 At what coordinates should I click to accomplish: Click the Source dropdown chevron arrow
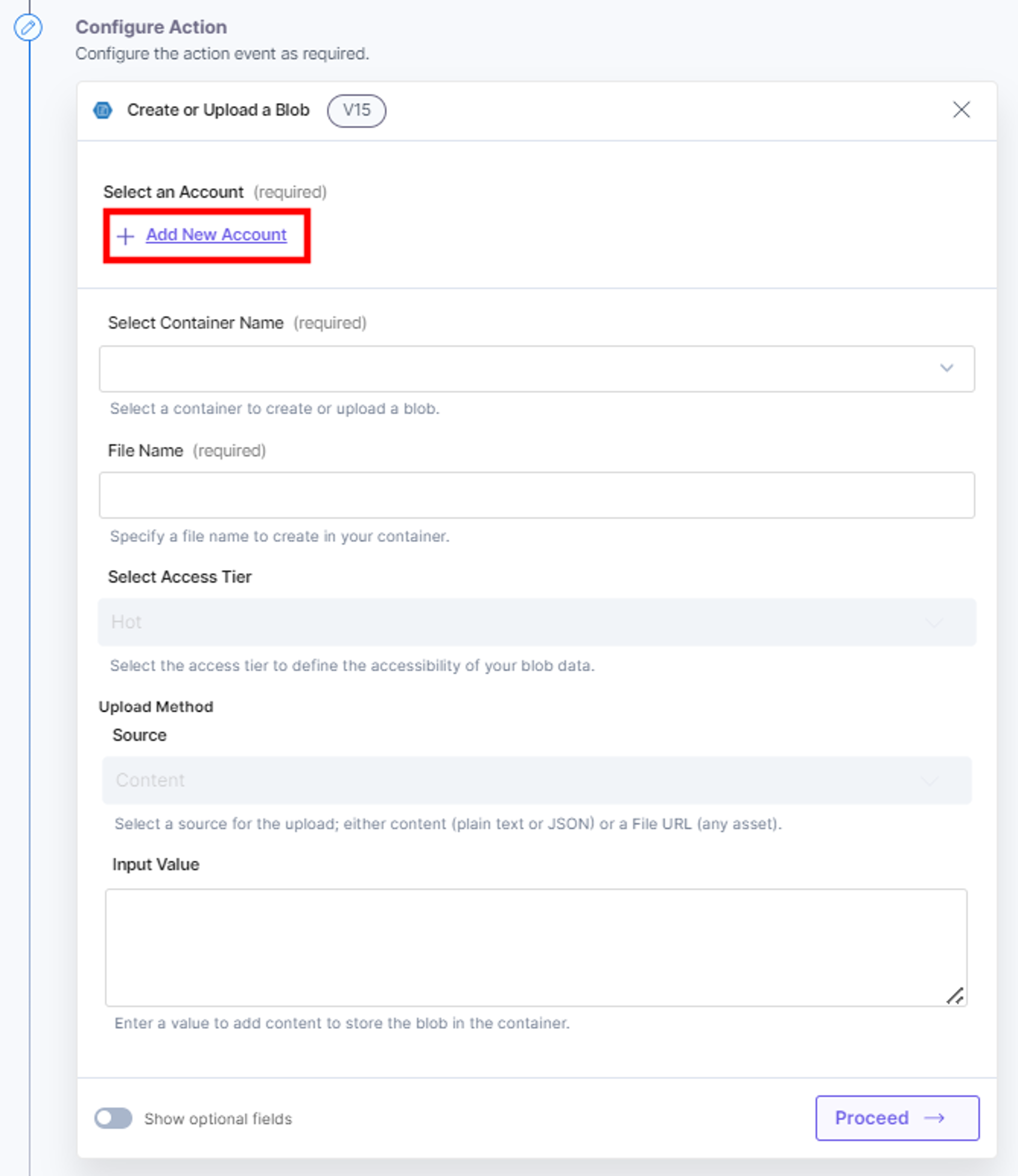click(930, 780)
